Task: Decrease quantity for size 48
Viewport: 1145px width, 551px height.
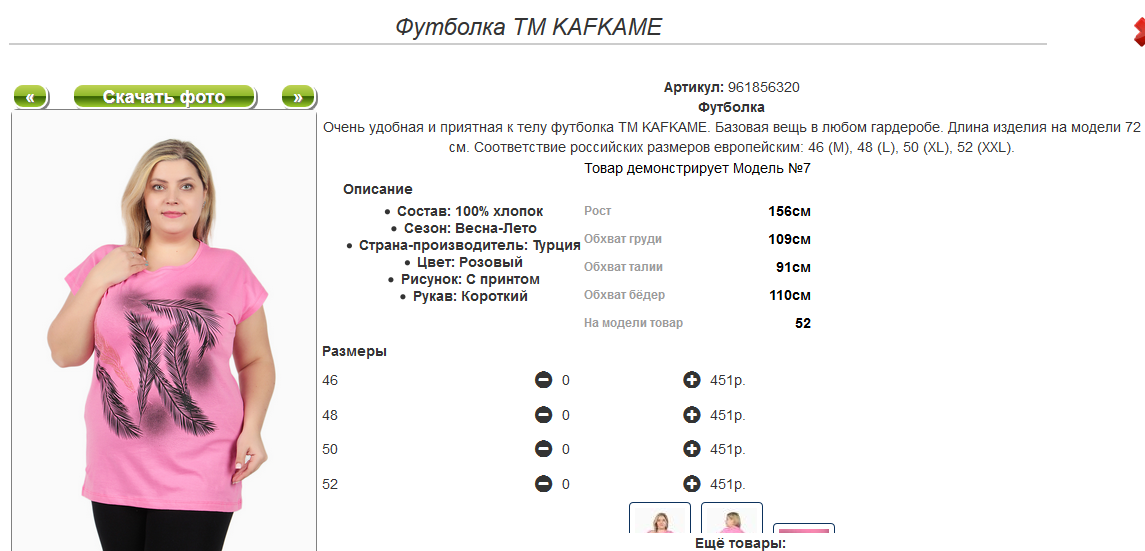Action: click(x=543, y=415)
